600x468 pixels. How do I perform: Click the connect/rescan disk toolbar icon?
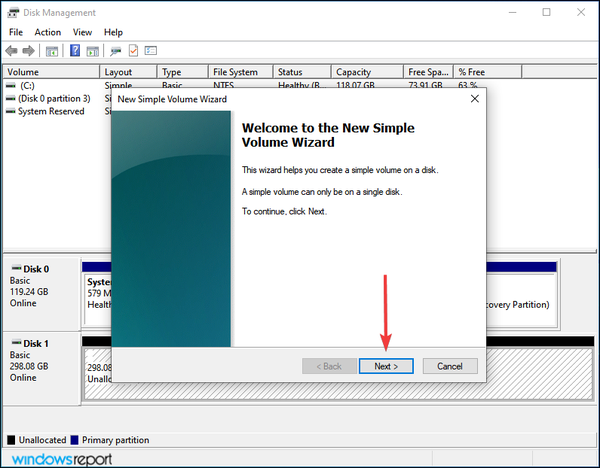pos(116,51)
